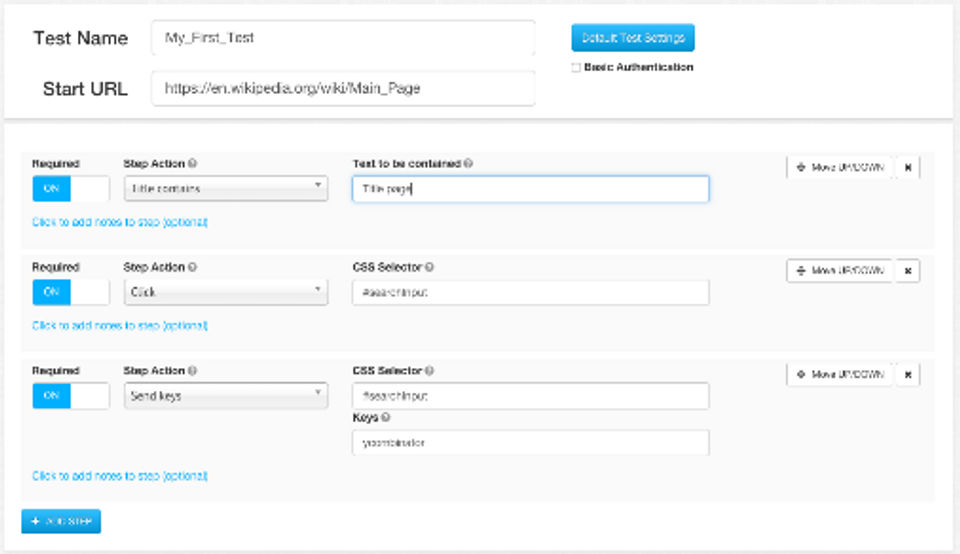Screen dimensions: 960x554
Task: Delete the Title contains step with X
Action: click(x=907, y=168)
